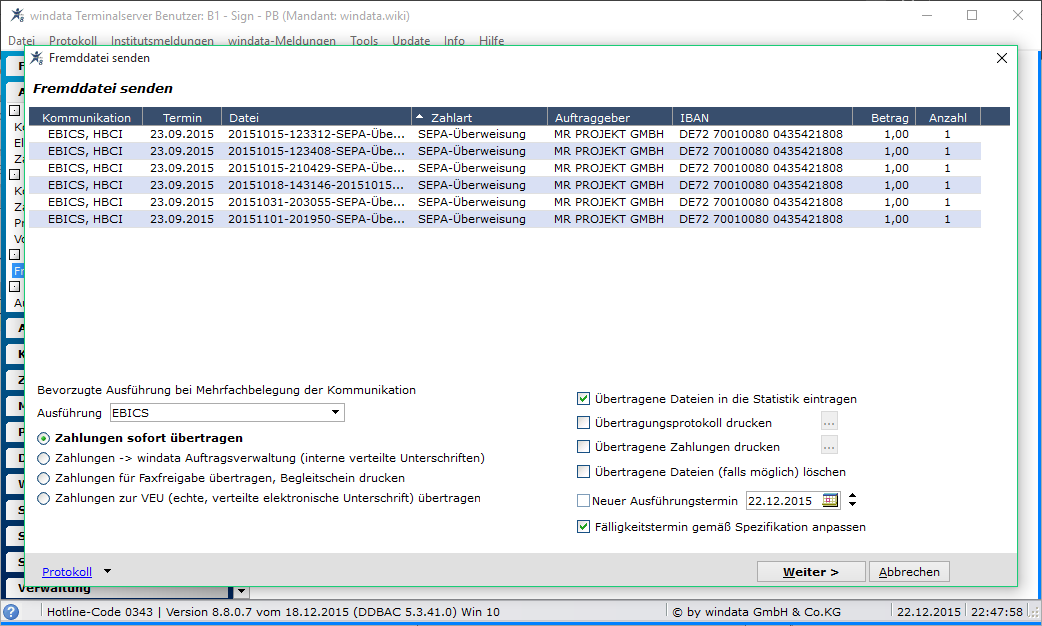Open print options next to Übertragungsprotokoll drucken
1042x626 pixels.
(829, 421)
